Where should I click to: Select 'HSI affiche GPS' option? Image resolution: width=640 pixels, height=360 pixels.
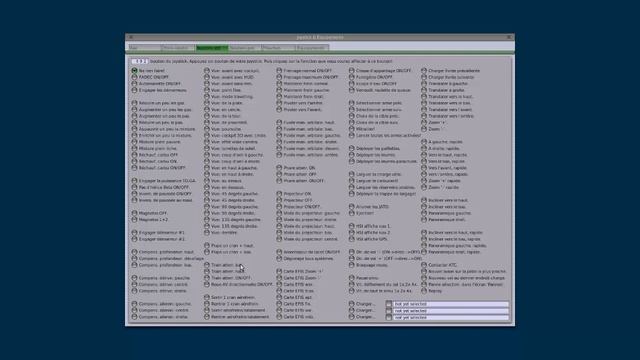coord(351,239)
